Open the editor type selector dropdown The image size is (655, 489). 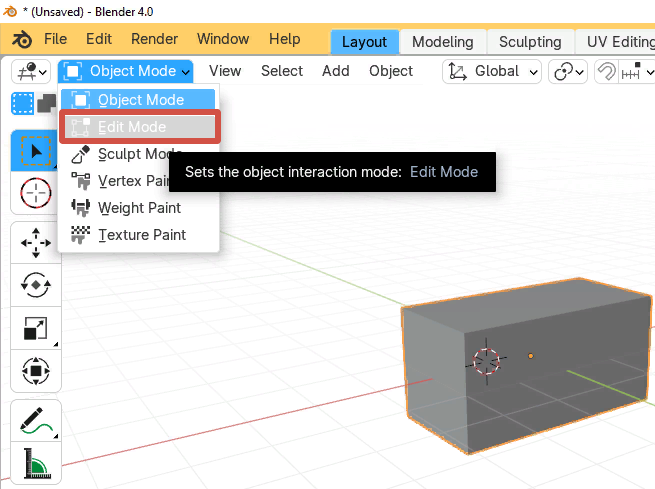pos(31,71)
